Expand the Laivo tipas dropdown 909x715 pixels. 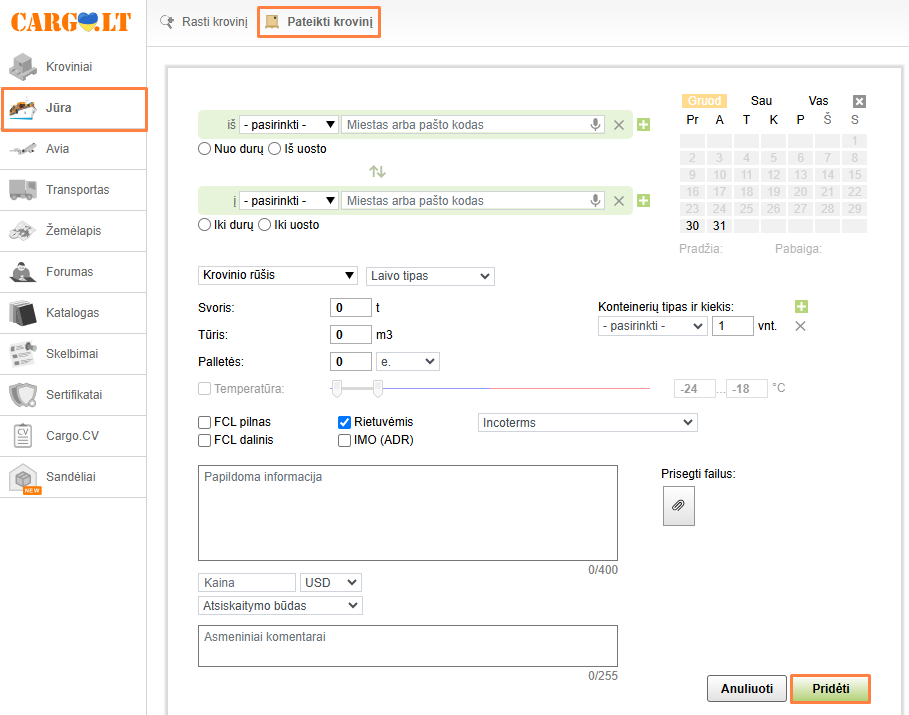click(x=430, y=276)
